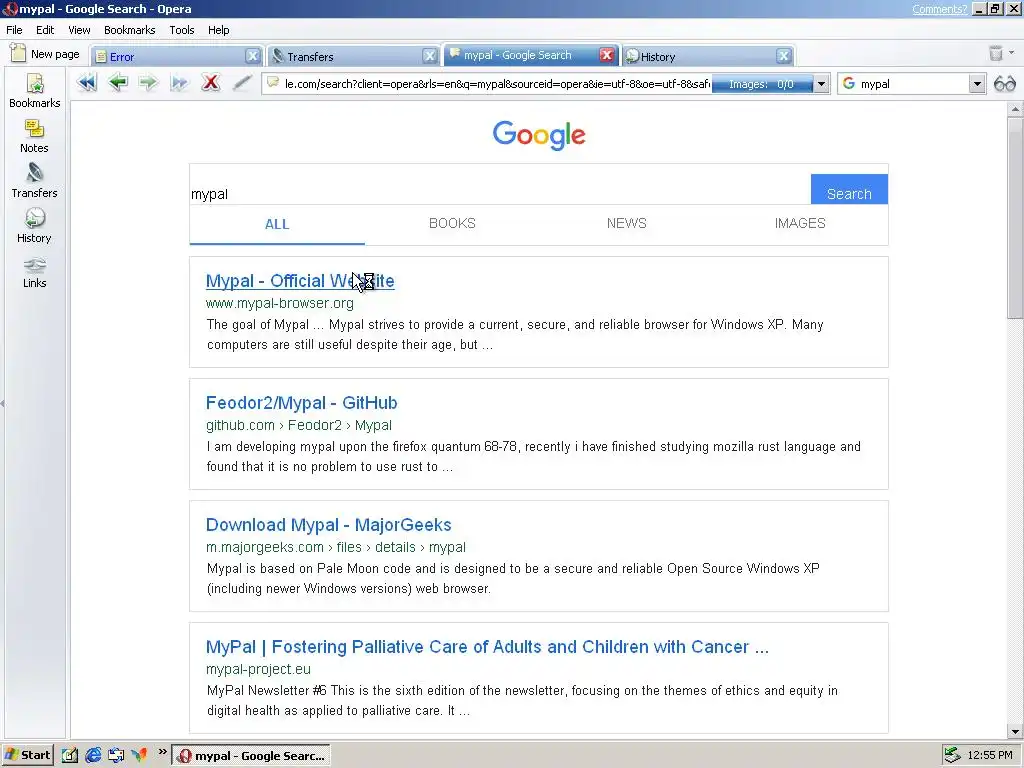The height and width of the screenshot is (768, 1024).
Task: Open Download Mypal - MajorGeeks result
Action: coord(328,525)
